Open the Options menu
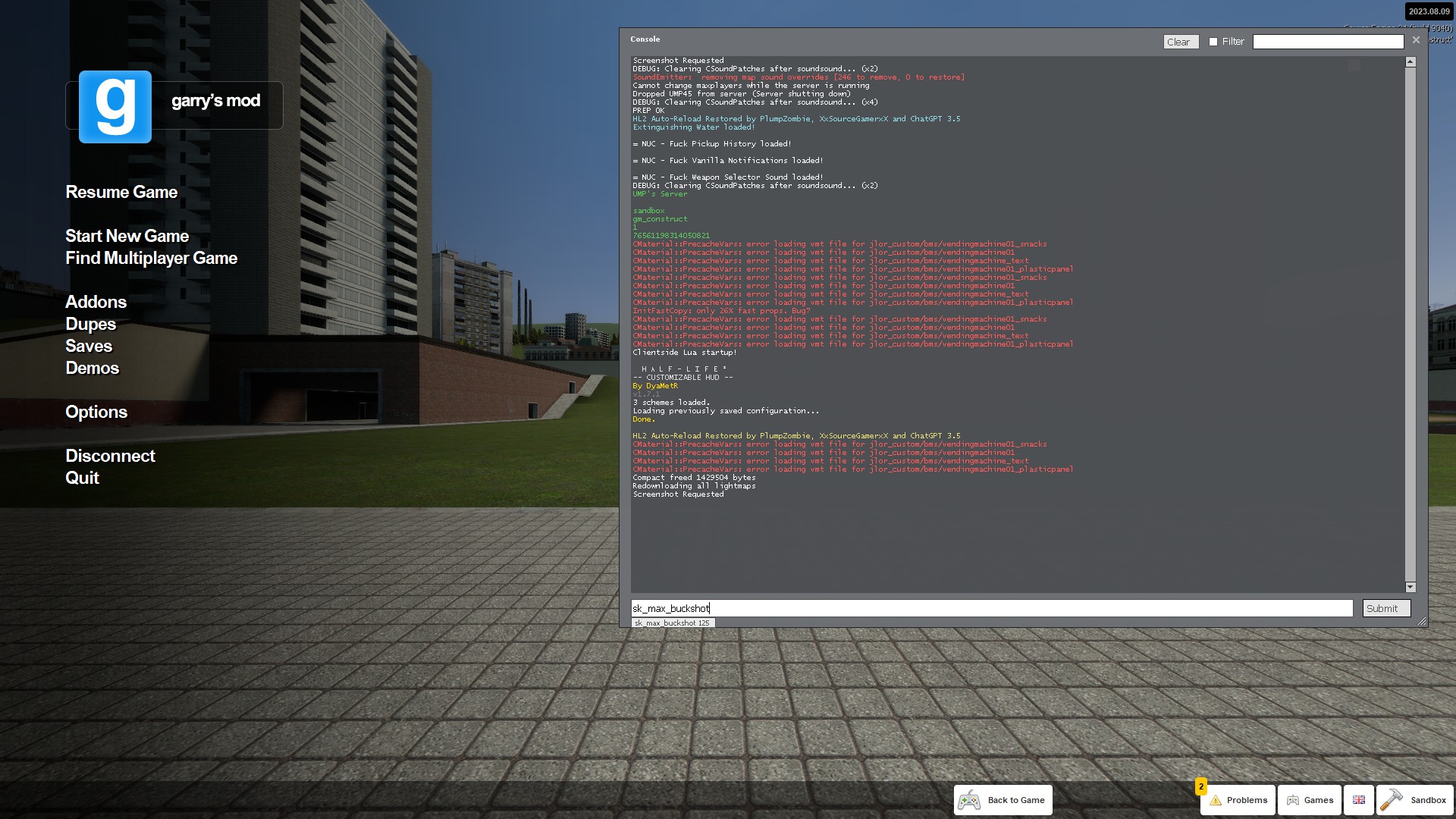The width and height of the screenshot is (1456, 819). pos(96,412)
